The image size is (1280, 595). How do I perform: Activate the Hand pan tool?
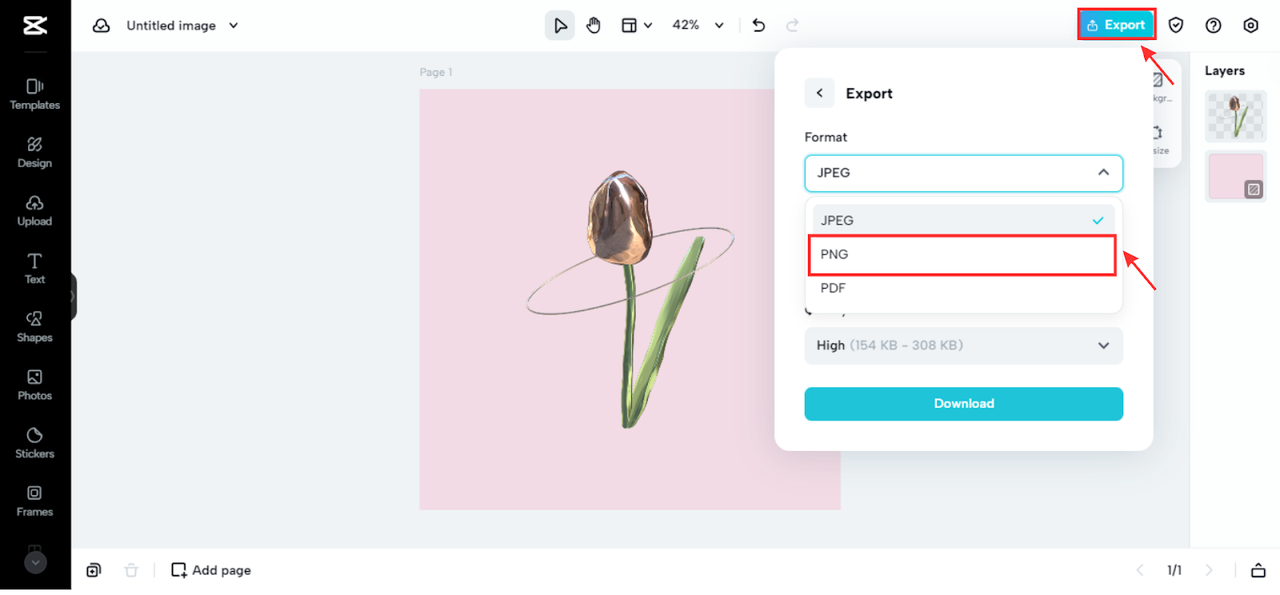tap(594, 26)
